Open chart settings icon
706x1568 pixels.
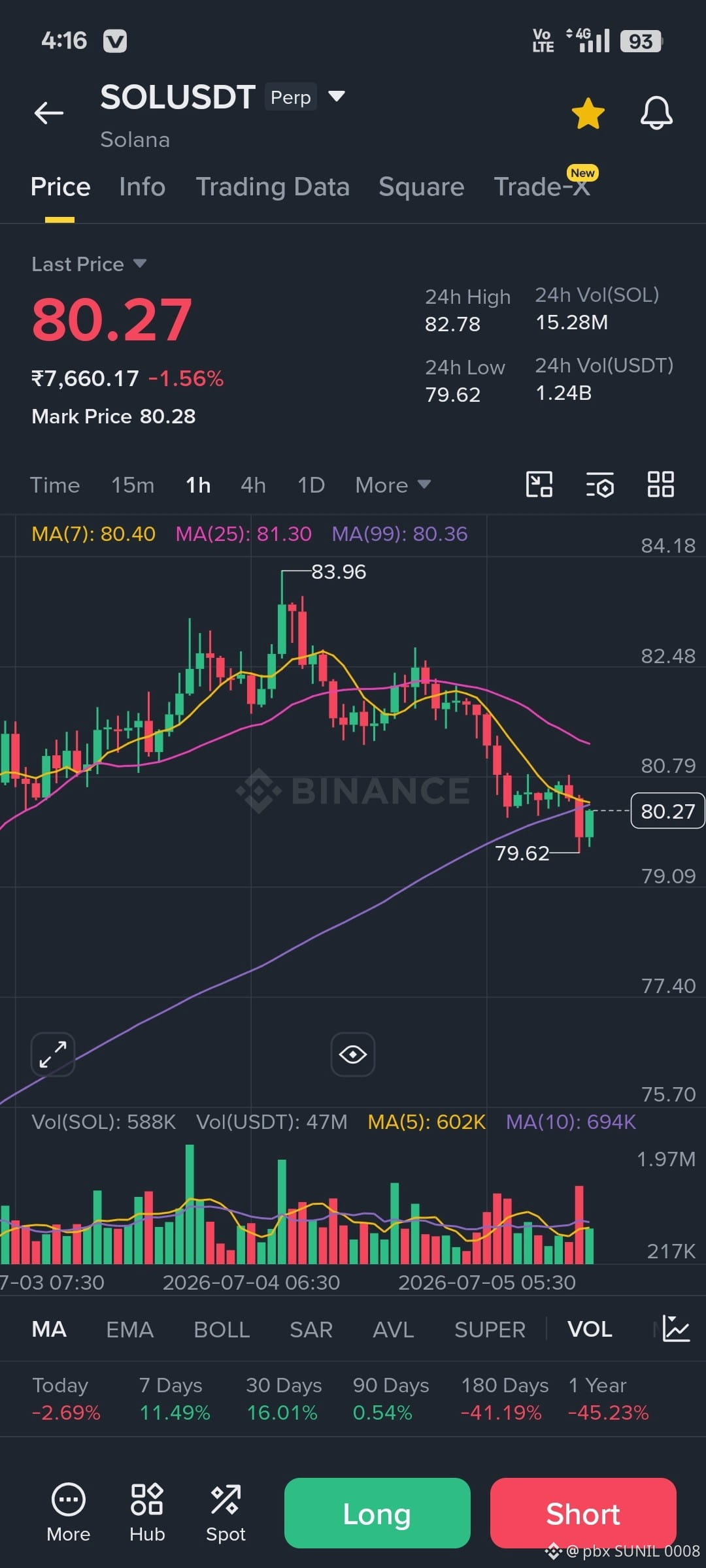coord(599,485)
